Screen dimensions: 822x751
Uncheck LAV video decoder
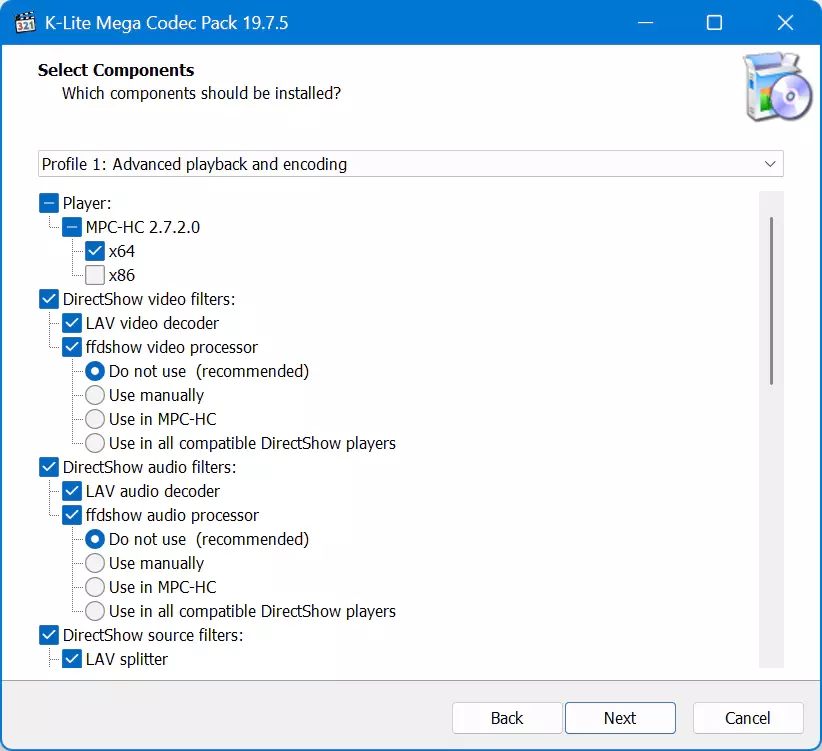pyautogui.click(x=72, y=323)
